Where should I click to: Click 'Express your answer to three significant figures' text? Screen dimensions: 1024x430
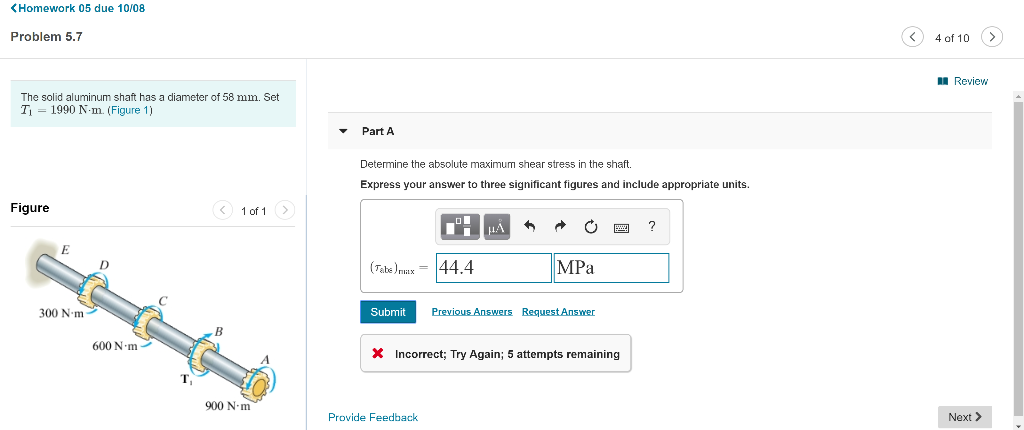tap(555, 184)
